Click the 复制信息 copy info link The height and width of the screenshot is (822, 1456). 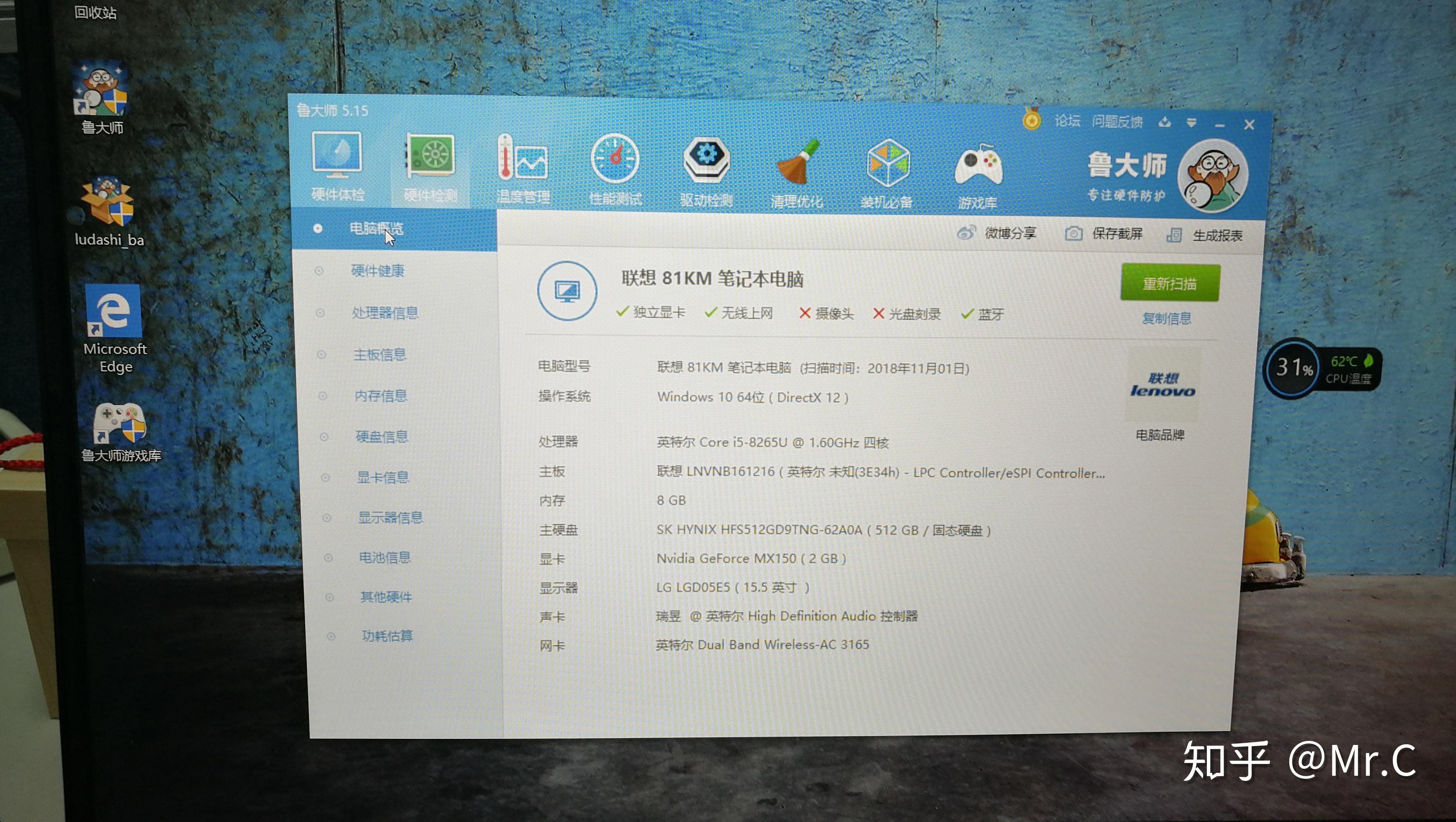click(1166, 318)
